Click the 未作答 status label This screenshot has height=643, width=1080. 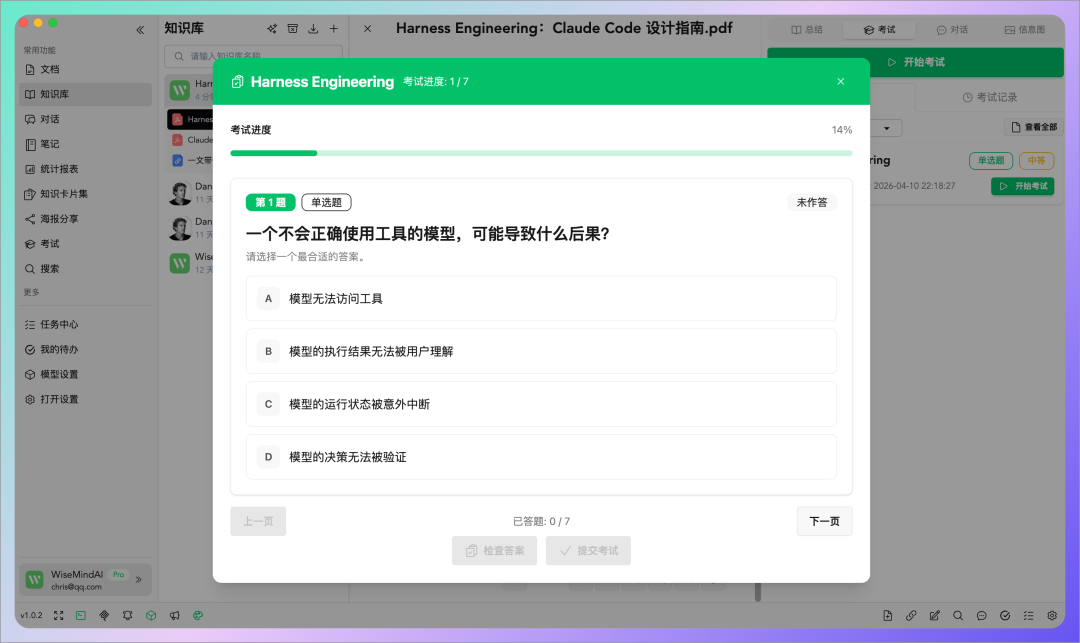[x=812, y=202]
